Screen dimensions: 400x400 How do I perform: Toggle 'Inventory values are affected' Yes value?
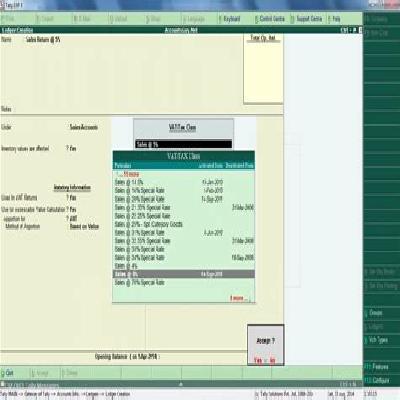click(x=73, y=148)
